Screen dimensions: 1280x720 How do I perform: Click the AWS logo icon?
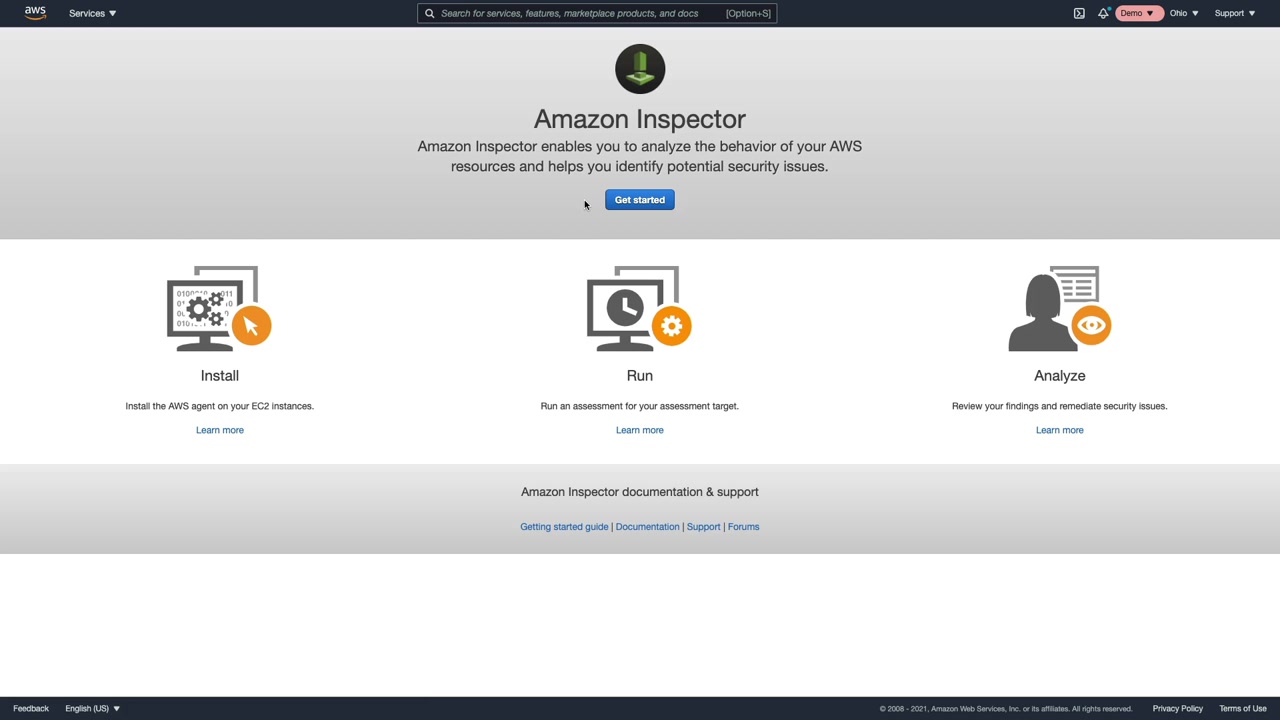click(x=35, y=13)
